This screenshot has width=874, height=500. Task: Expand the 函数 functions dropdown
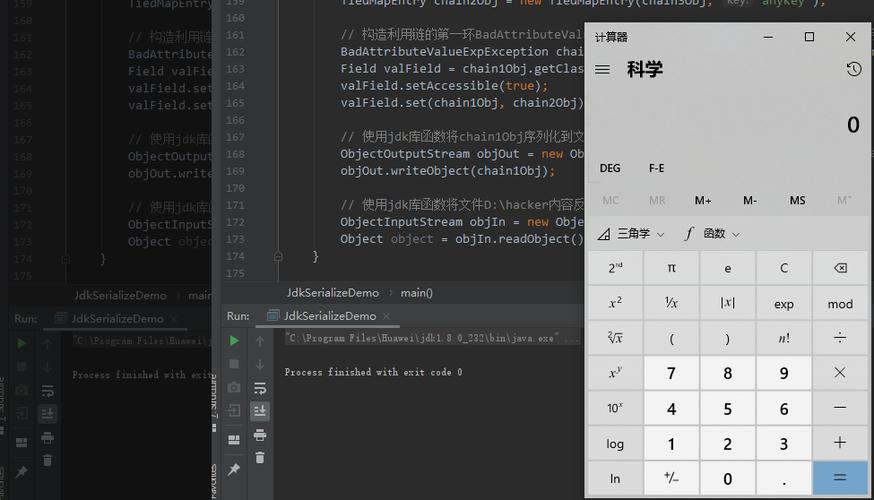(x=712, y=234)
